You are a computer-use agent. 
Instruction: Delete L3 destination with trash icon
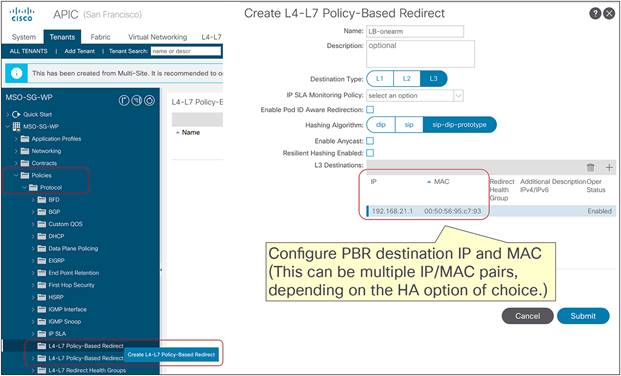[591, 168]
